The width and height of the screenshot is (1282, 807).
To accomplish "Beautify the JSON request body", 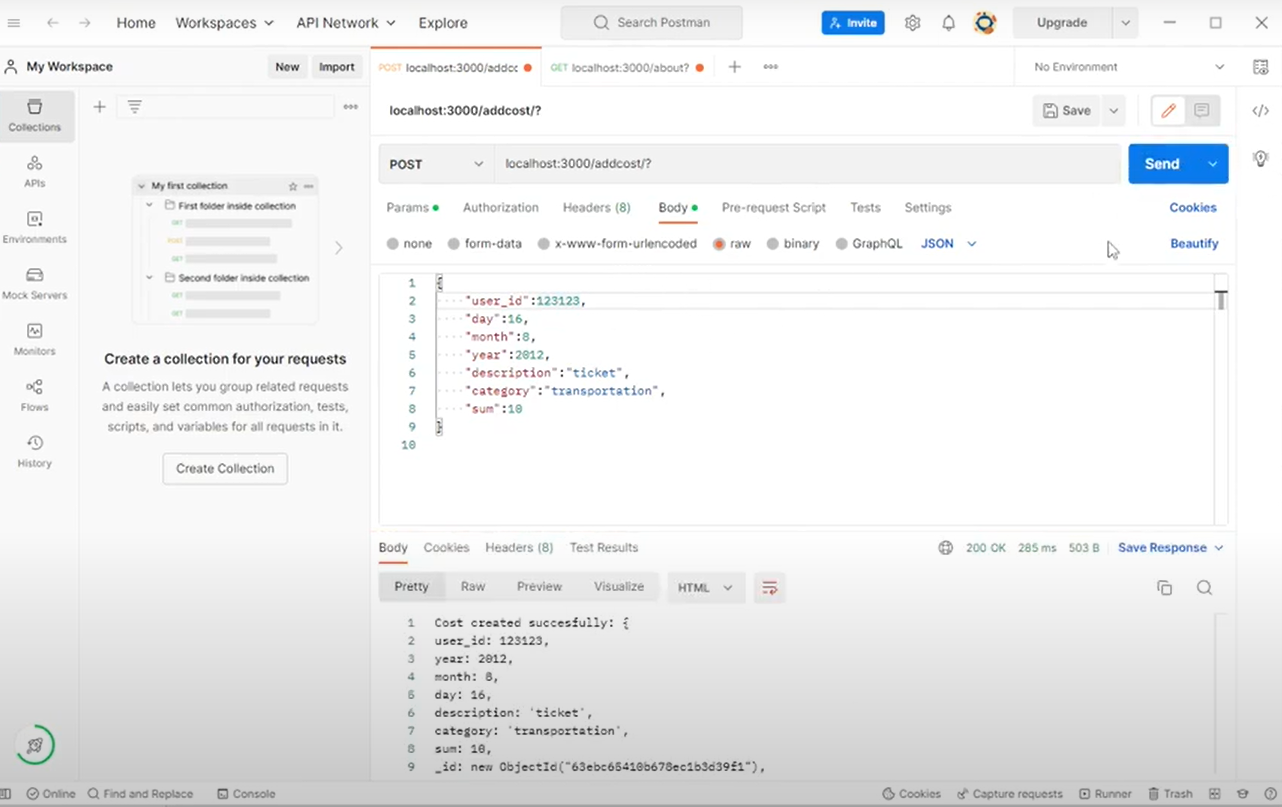I will pos(1194,243).
